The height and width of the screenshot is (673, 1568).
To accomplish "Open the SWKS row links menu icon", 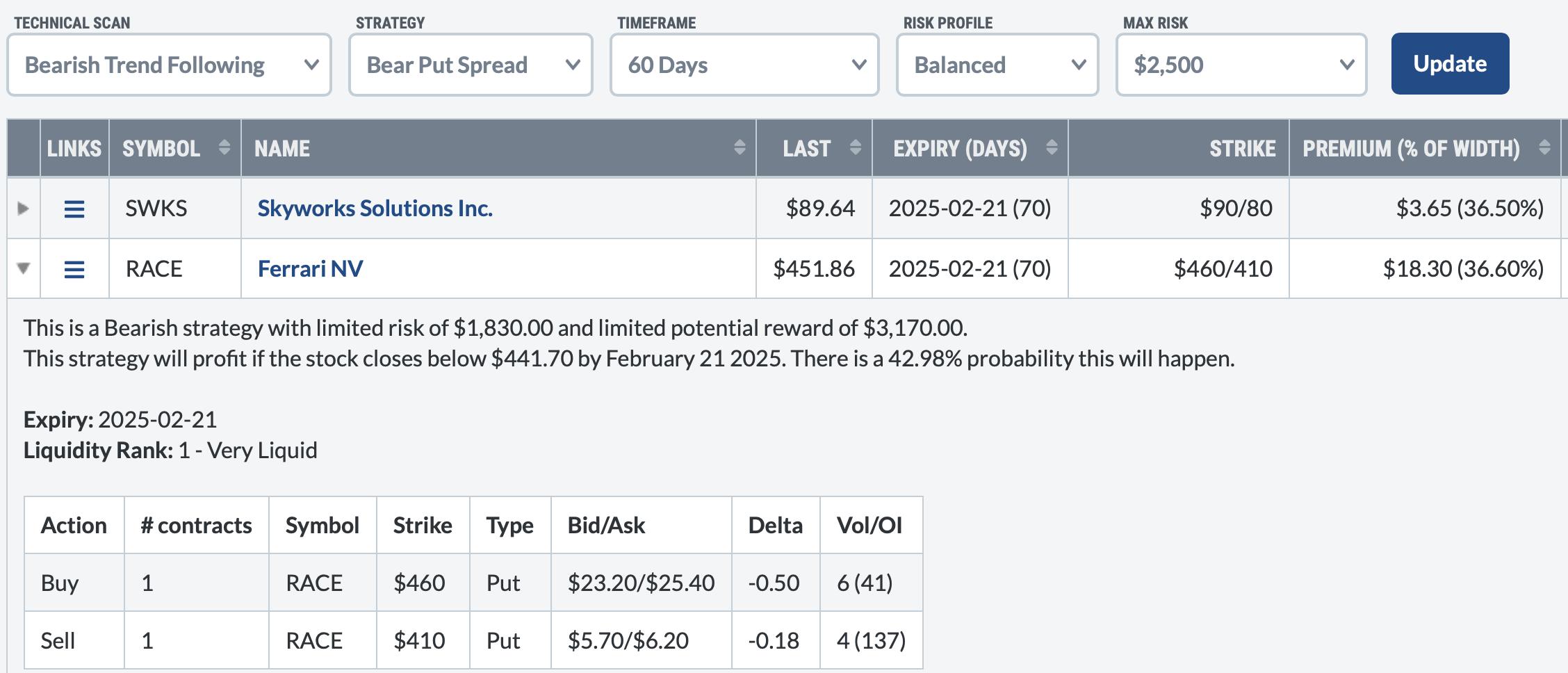I will 74,209.
